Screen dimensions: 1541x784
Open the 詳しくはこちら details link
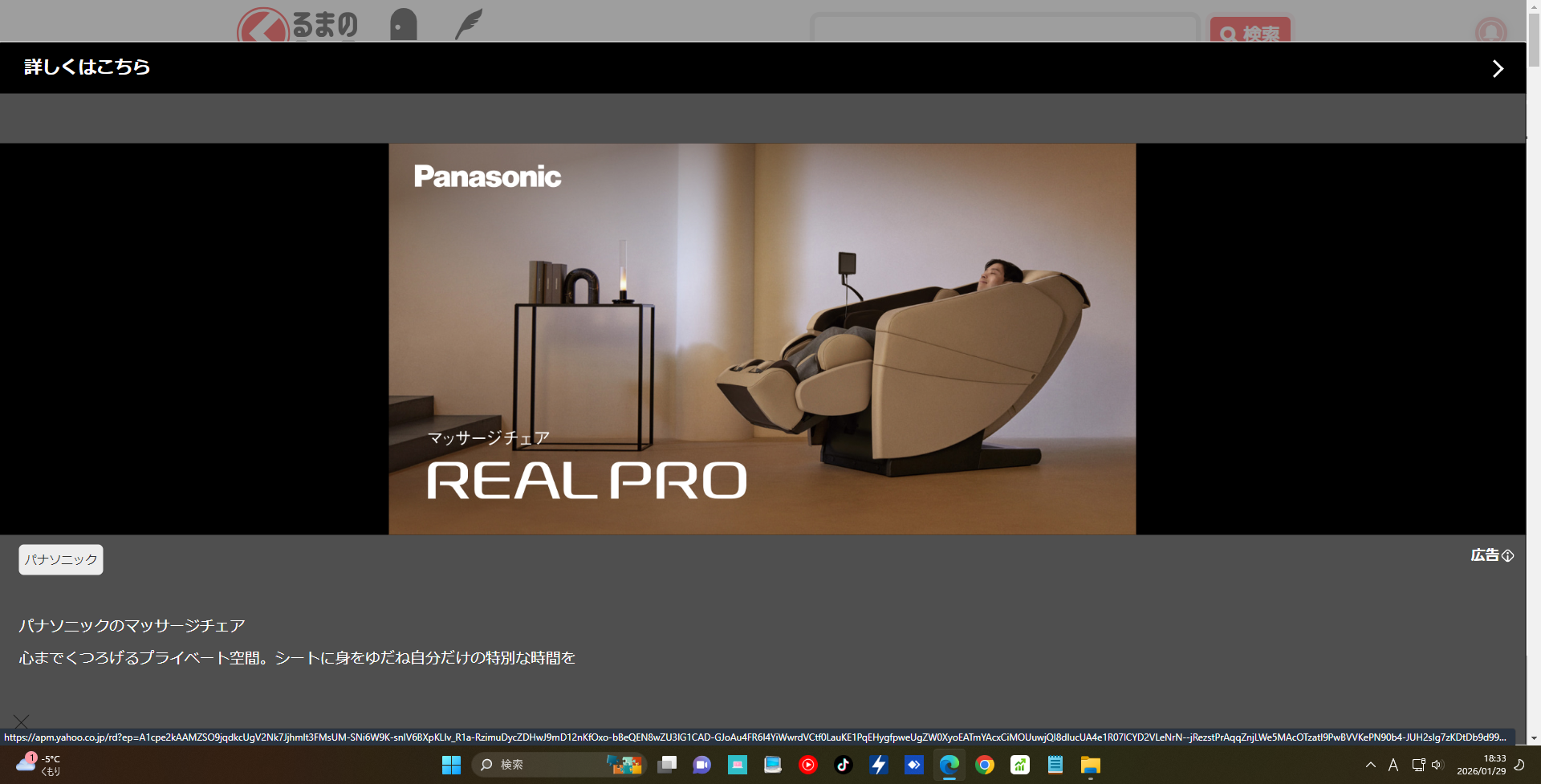point(87,67)
